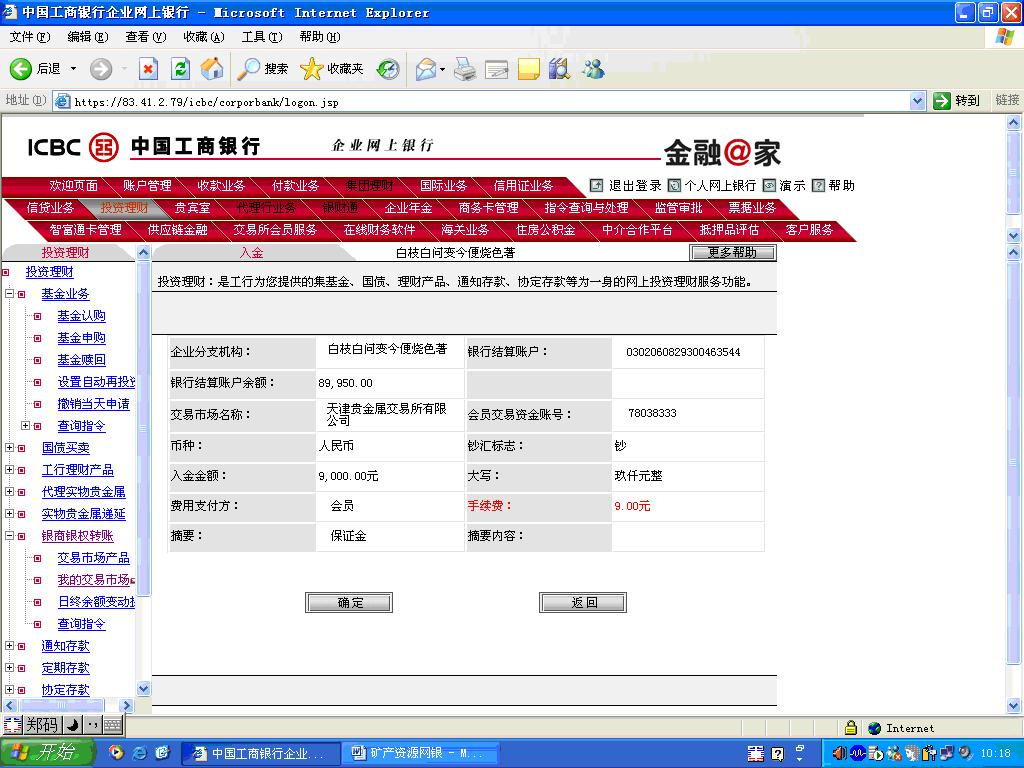
Task: Click the Stop loading icon
Action: (148, 69)
